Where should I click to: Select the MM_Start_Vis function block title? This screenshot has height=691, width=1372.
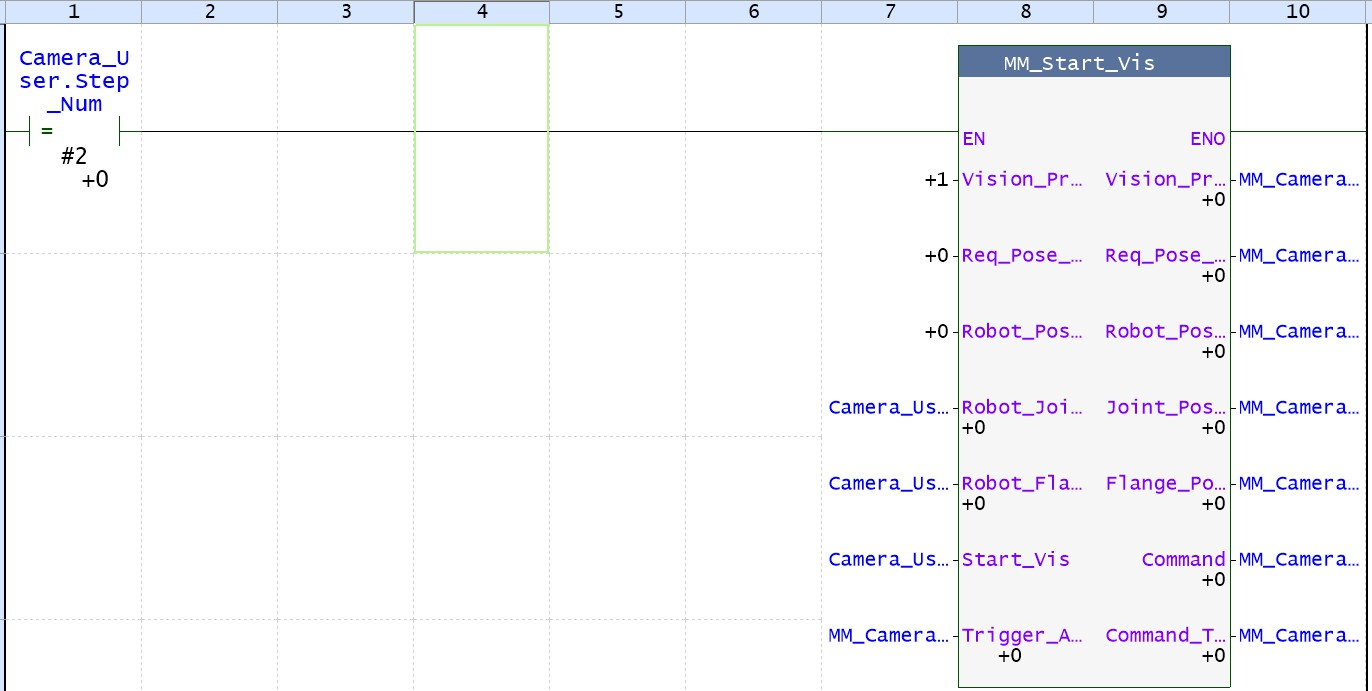1093,63
